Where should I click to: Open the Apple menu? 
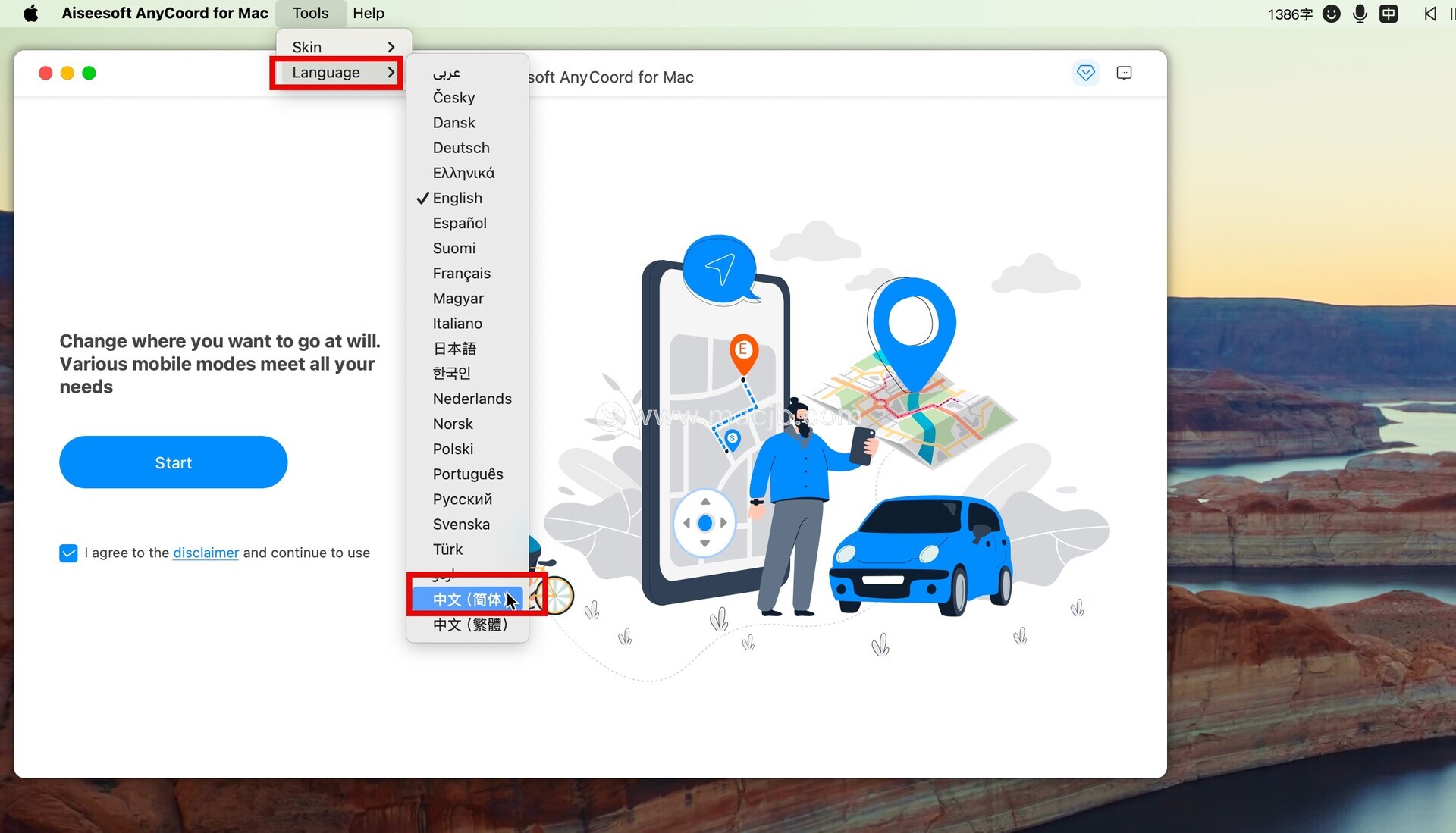point(31,13)
